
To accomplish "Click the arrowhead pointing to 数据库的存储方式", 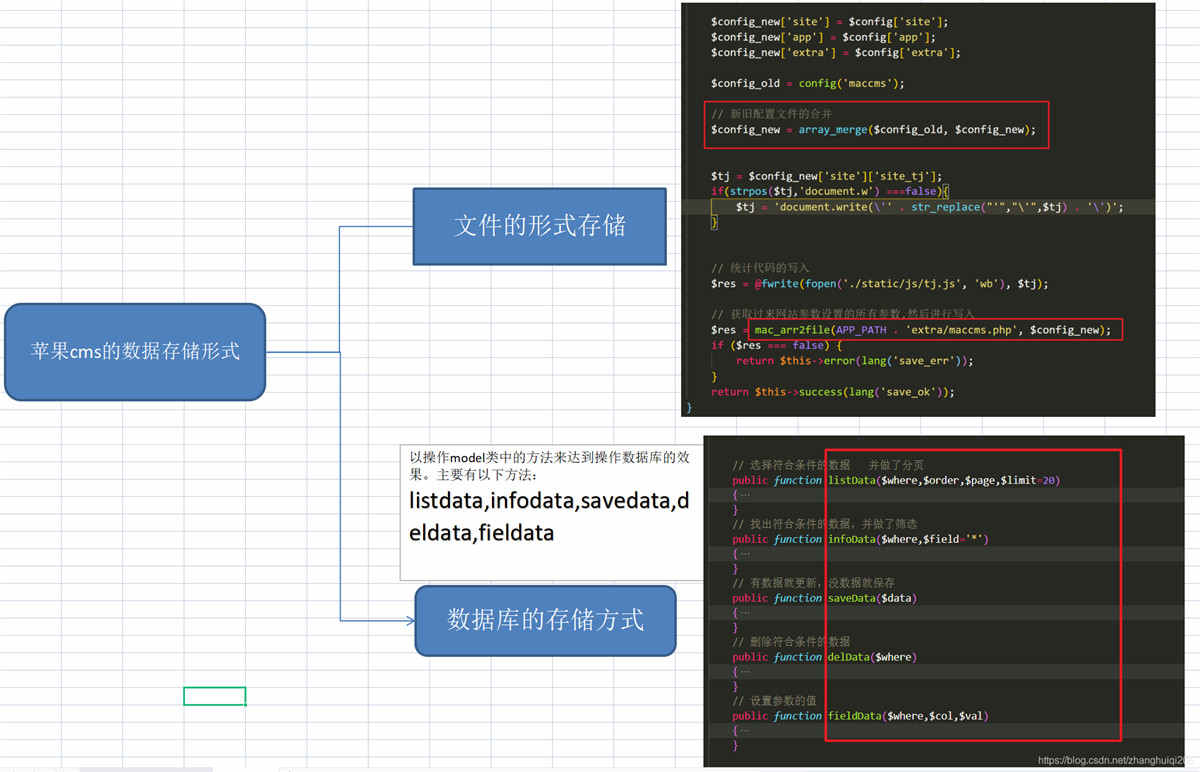I will pos(409,621).
